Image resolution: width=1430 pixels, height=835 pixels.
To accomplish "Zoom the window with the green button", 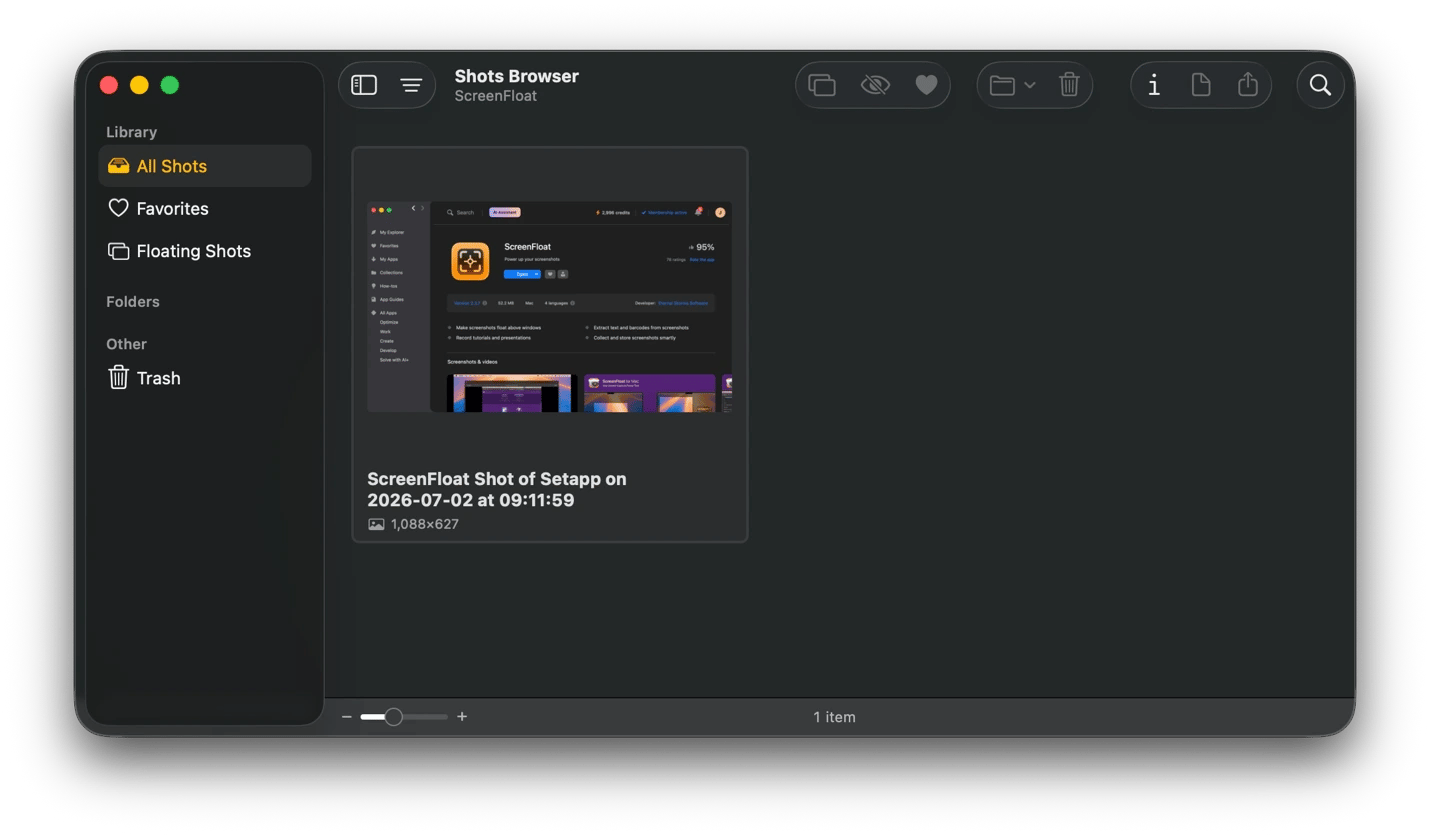I will (x=170, y=85).
